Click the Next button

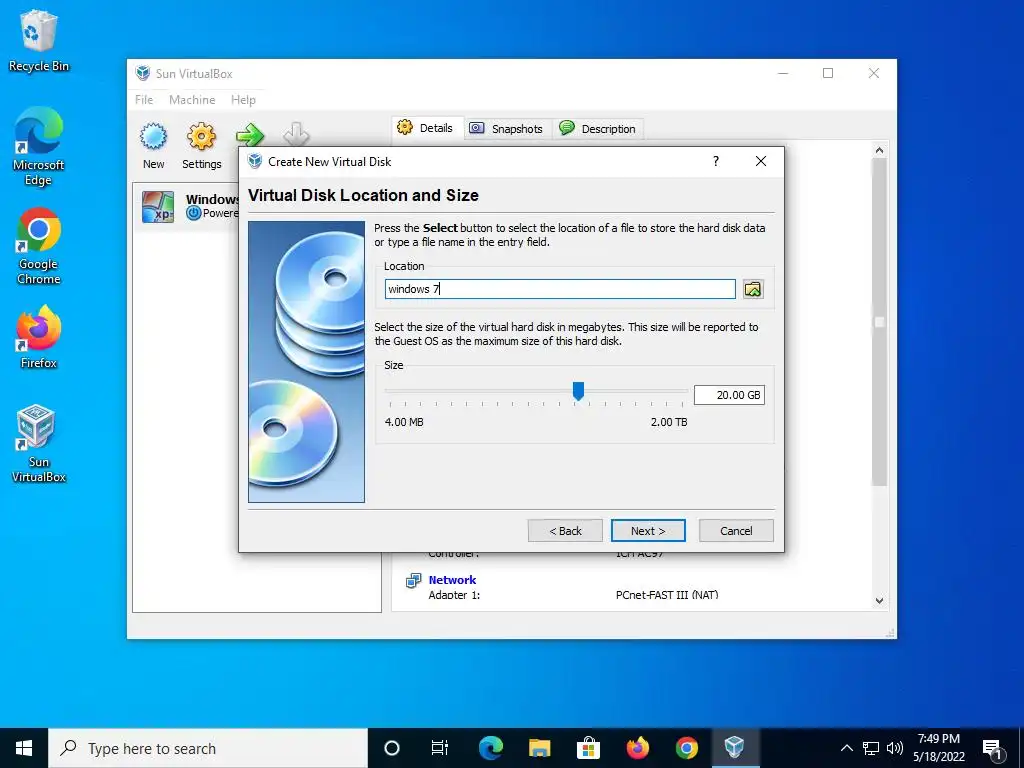648,530
